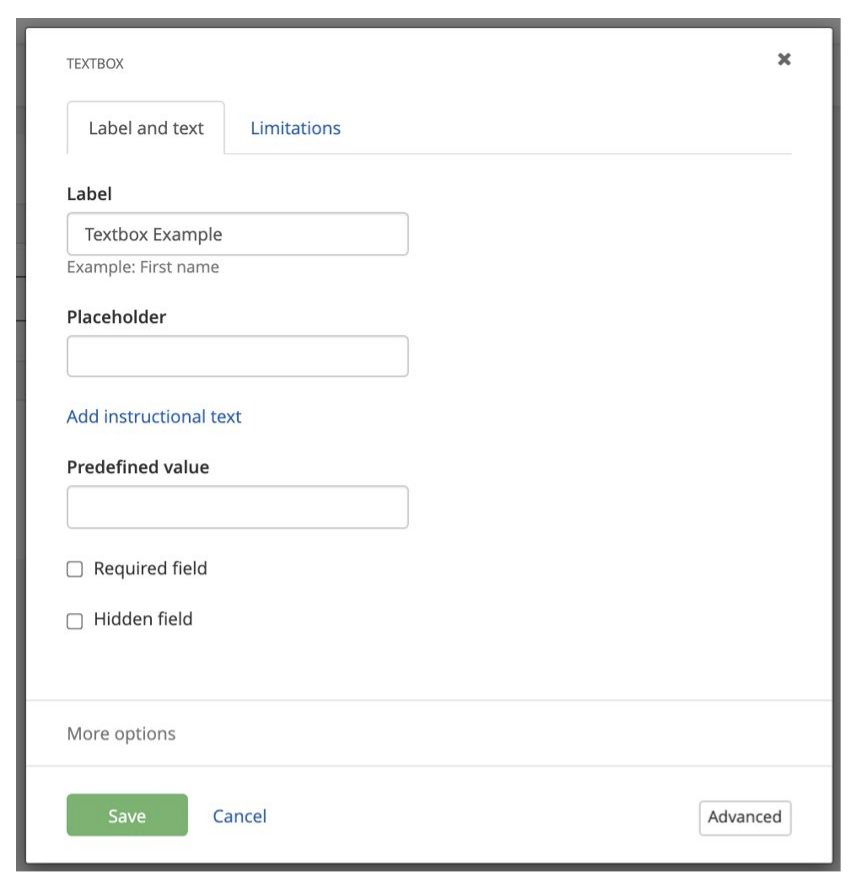Enable the Required field checkbox
862x890 pixels.
click(75, 569)
